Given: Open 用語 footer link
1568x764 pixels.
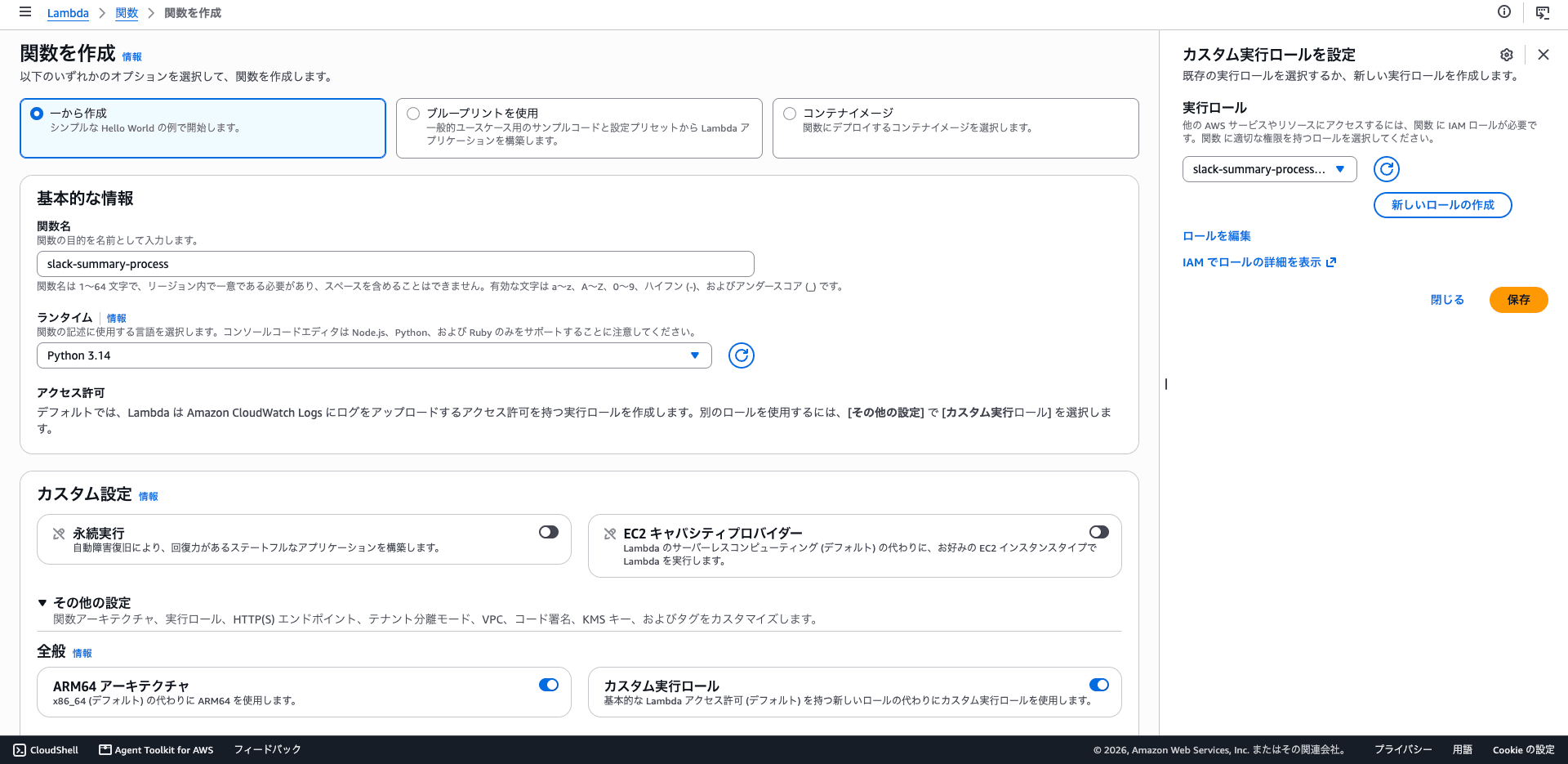Looking at the screenshot, I should pos(1462,750).
